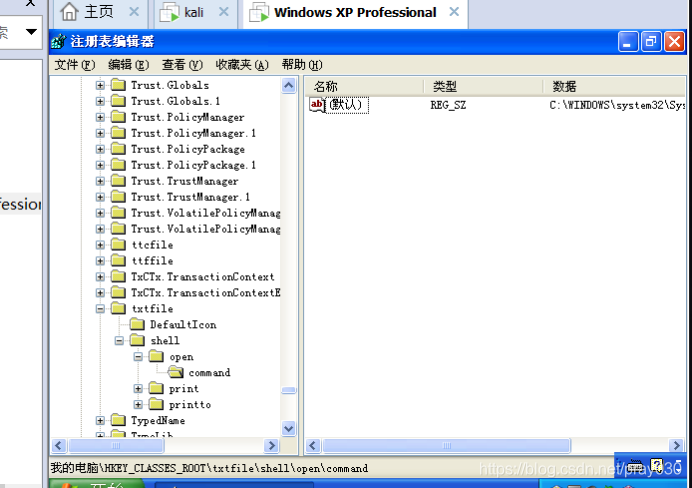Viewport: 692px width, 488px height.
Task: Click values pane scroll left arrow
Action: pos(313,446)
